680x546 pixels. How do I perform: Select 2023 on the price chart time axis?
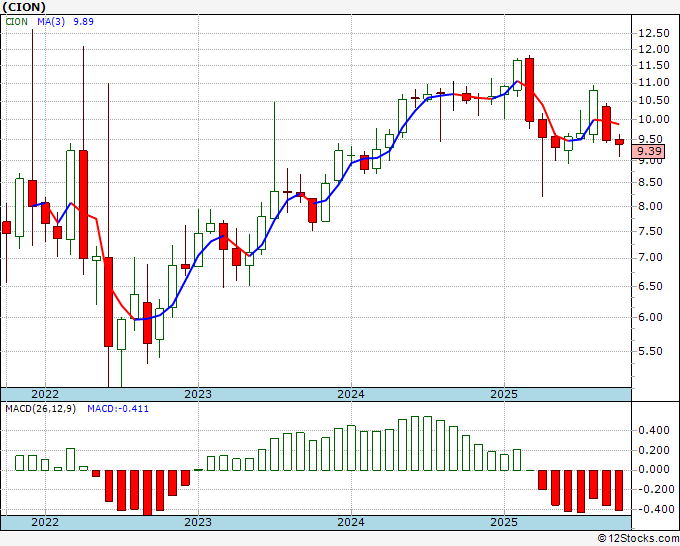198,394
